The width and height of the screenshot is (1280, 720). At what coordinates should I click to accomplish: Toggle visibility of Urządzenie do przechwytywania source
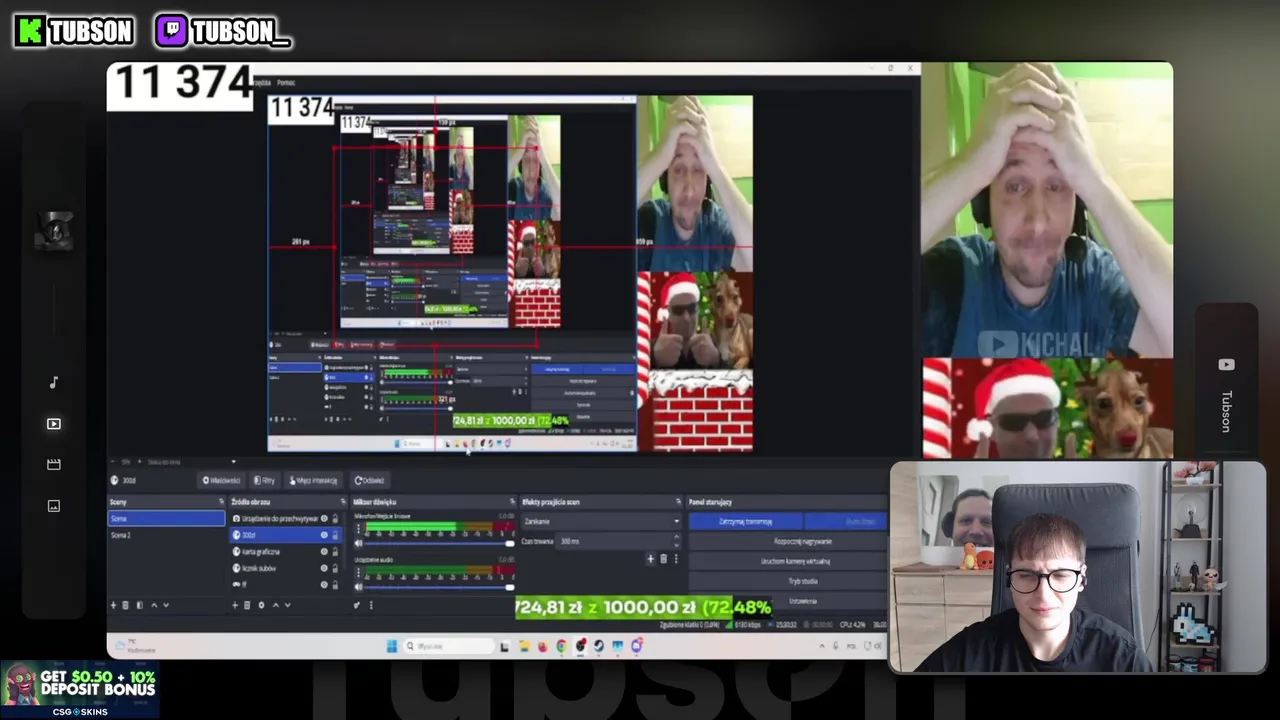coord(324,519)
